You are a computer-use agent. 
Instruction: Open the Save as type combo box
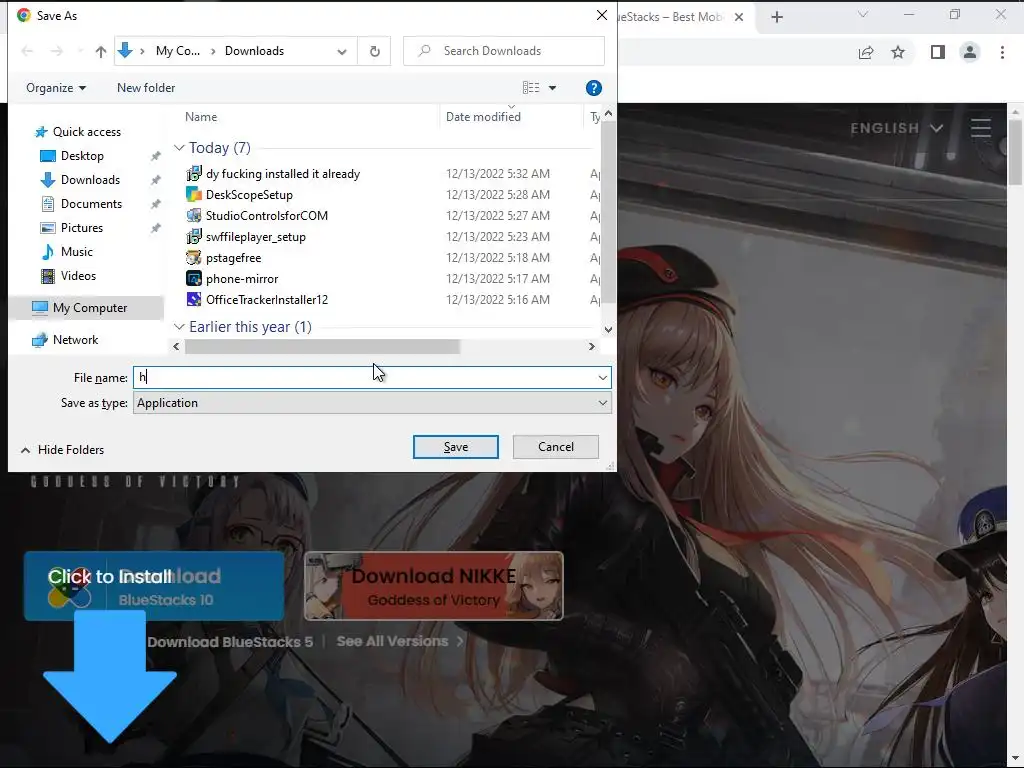coord(372,403)
